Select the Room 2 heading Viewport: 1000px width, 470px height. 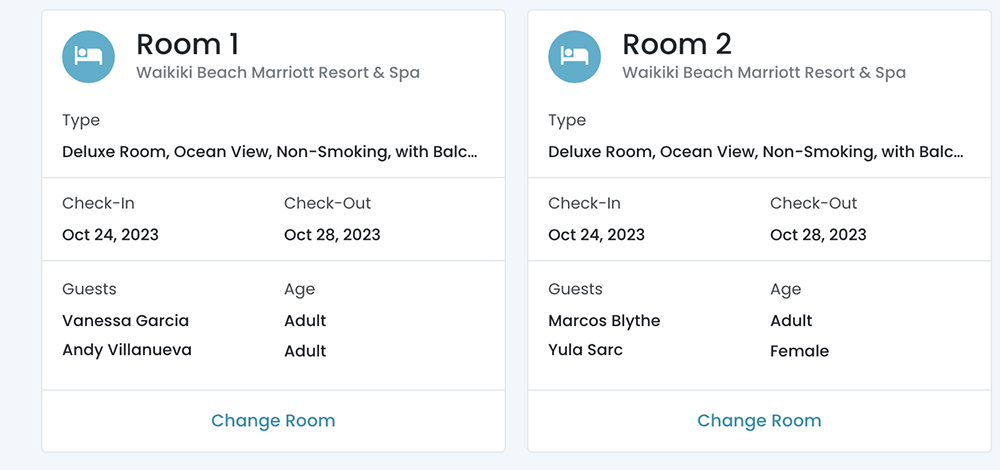pos(677,44)
